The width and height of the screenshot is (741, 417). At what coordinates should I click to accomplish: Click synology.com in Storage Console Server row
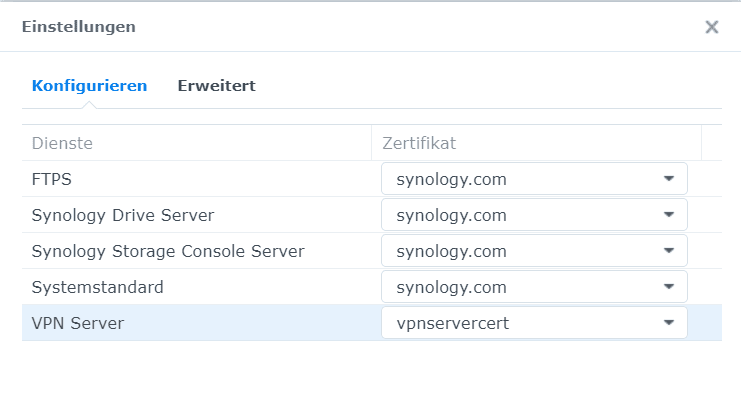pos(451,252)
